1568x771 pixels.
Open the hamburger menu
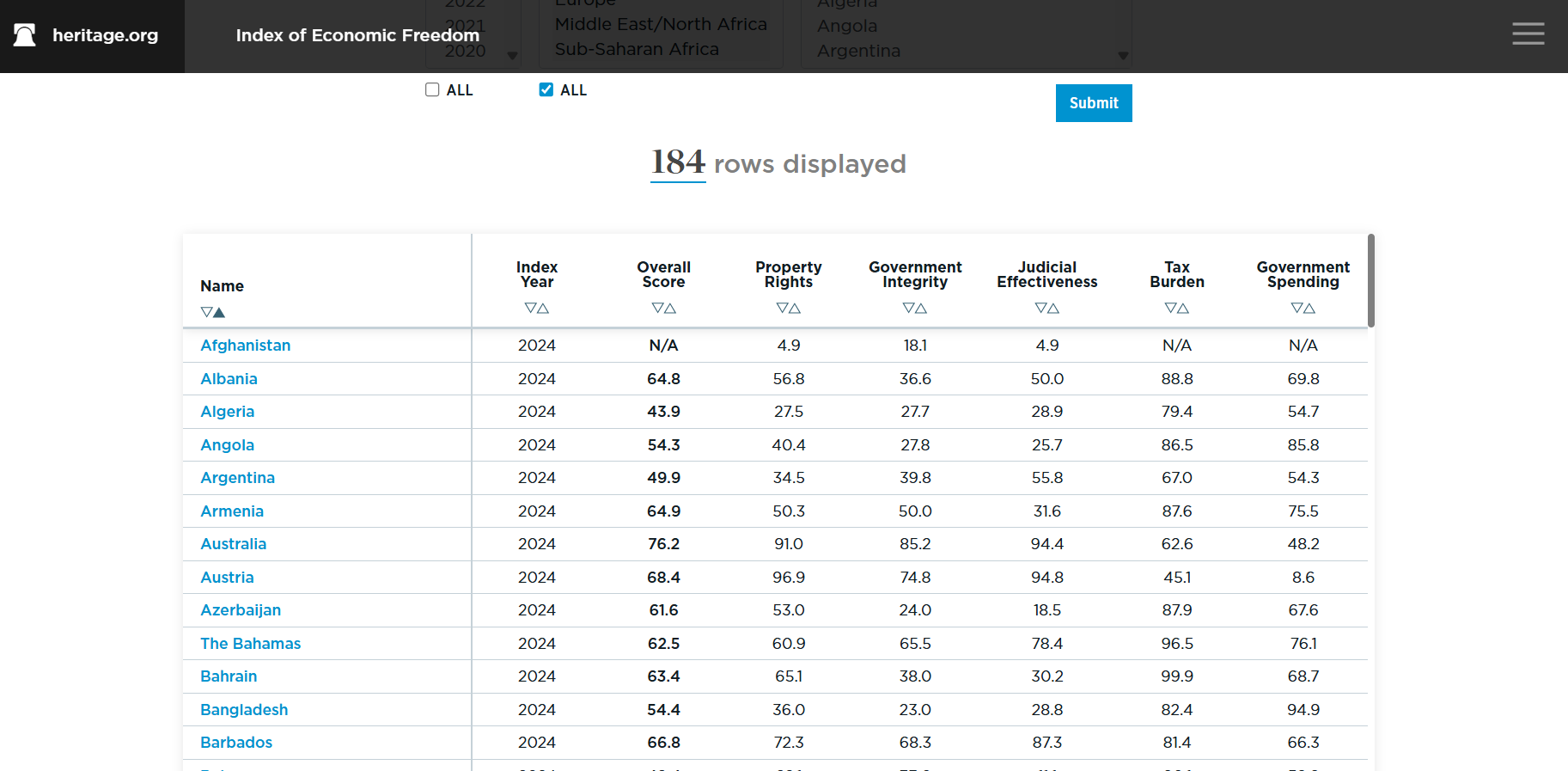pos(1528,34)
